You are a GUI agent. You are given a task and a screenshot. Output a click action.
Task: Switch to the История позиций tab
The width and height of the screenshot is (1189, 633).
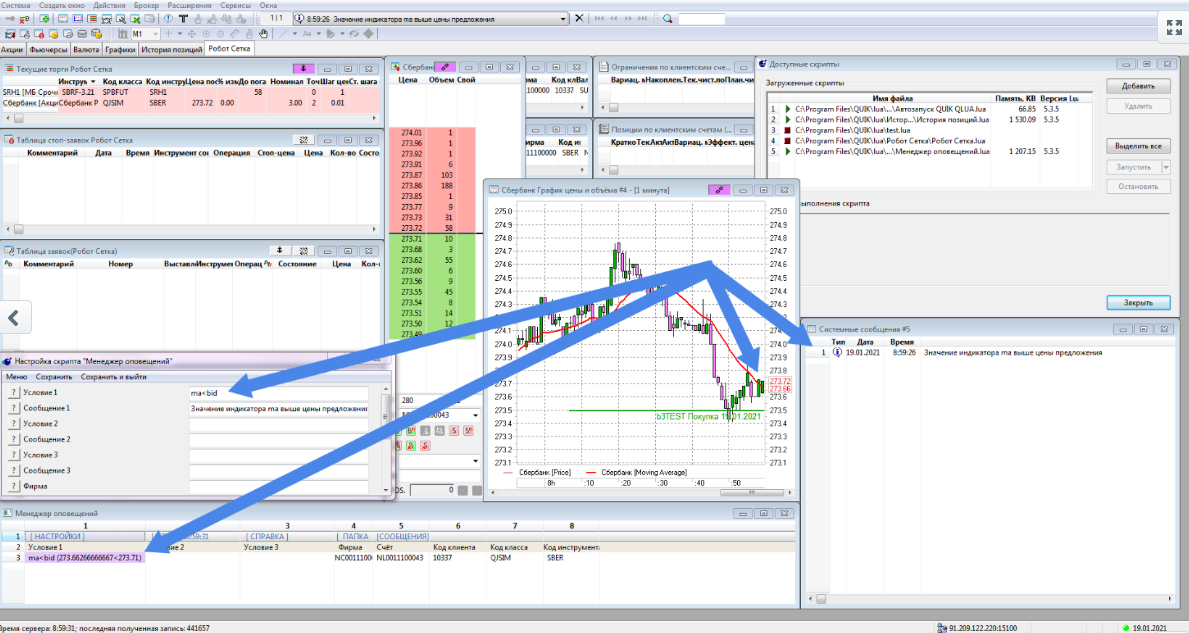(171, 49)
